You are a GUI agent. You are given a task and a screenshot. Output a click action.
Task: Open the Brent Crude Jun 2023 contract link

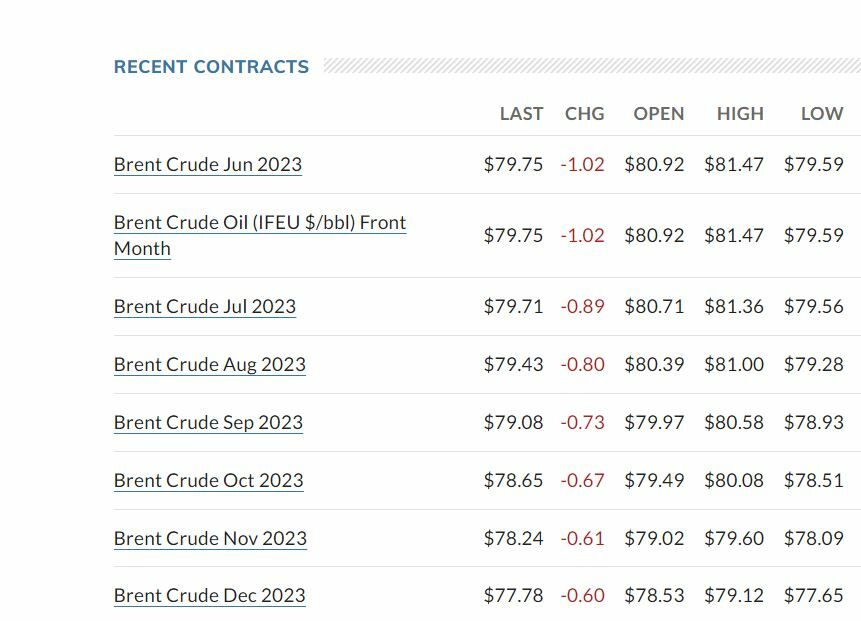pos(208,165)
